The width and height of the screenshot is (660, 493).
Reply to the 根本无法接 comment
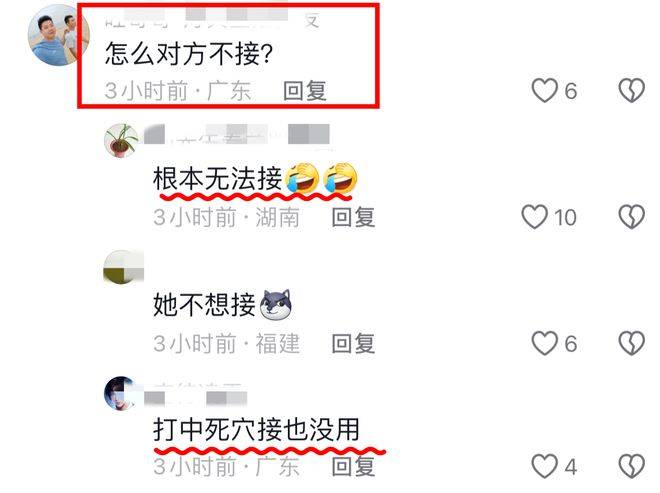point(353,217)
